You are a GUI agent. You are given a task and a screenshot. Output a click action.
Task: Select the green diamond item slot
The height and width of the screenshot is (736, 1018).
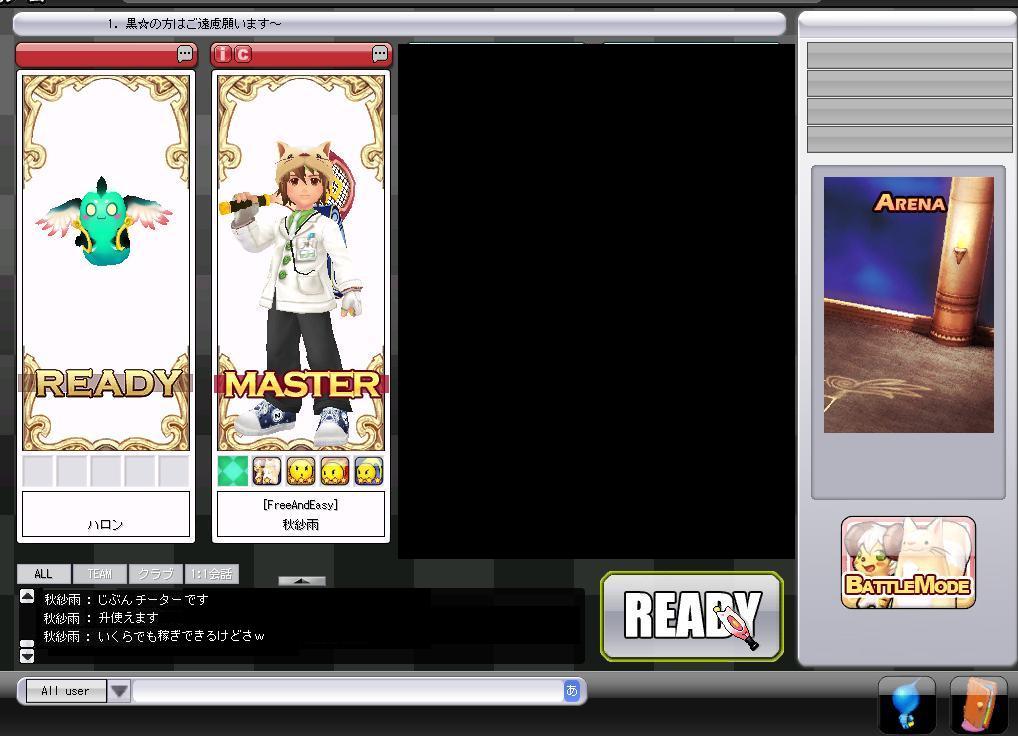coord(233,471)
